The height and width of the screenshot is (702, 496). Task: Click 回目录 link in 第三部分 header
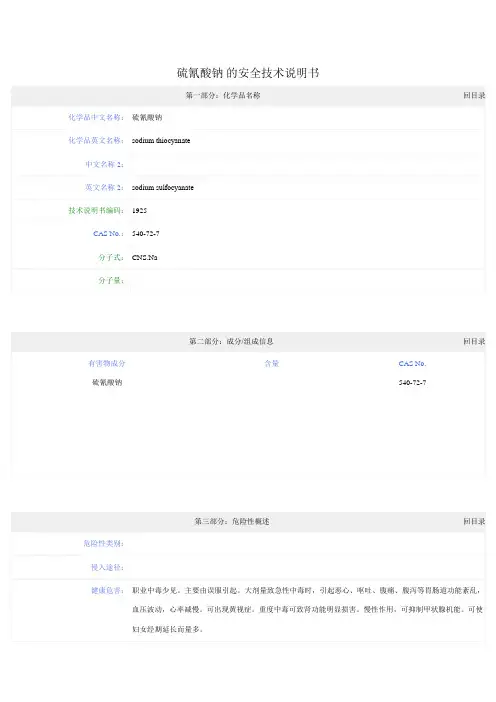[474, 521]
